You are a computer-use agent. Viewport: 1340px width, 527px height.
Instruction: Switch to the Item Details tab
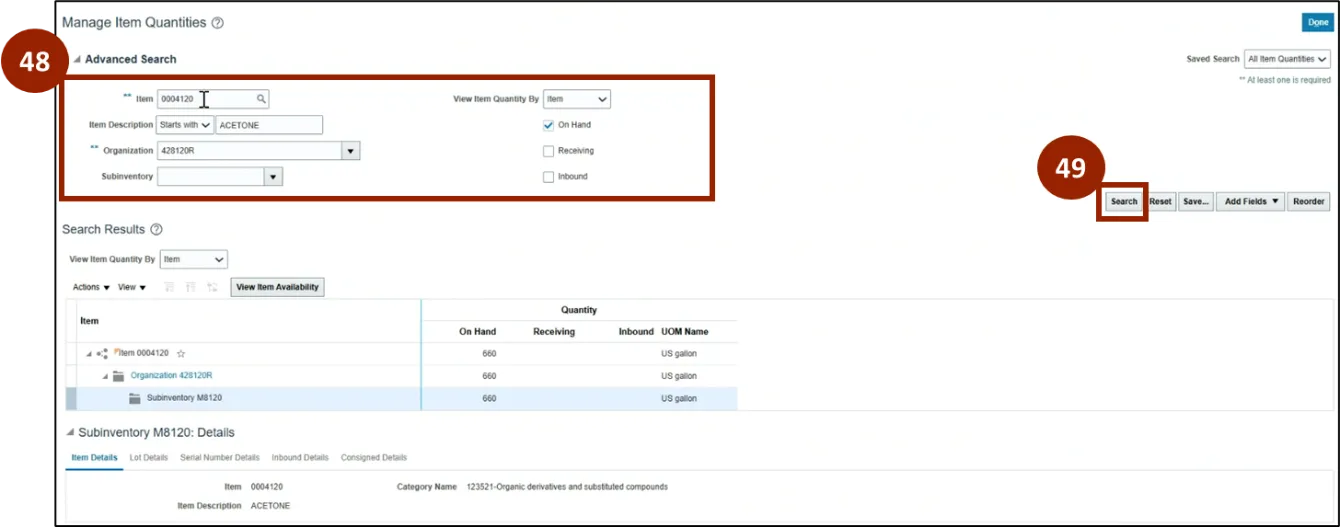pyautogui.click(x=94, y=458)
